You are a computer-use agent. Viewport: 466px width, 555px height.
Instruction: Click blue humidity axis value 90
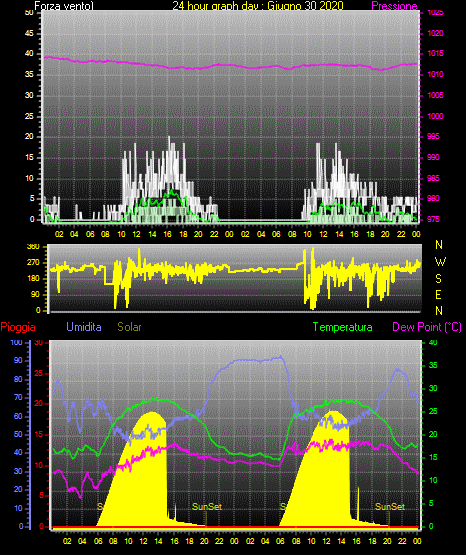pyautogui.click(x=18, y=360)
